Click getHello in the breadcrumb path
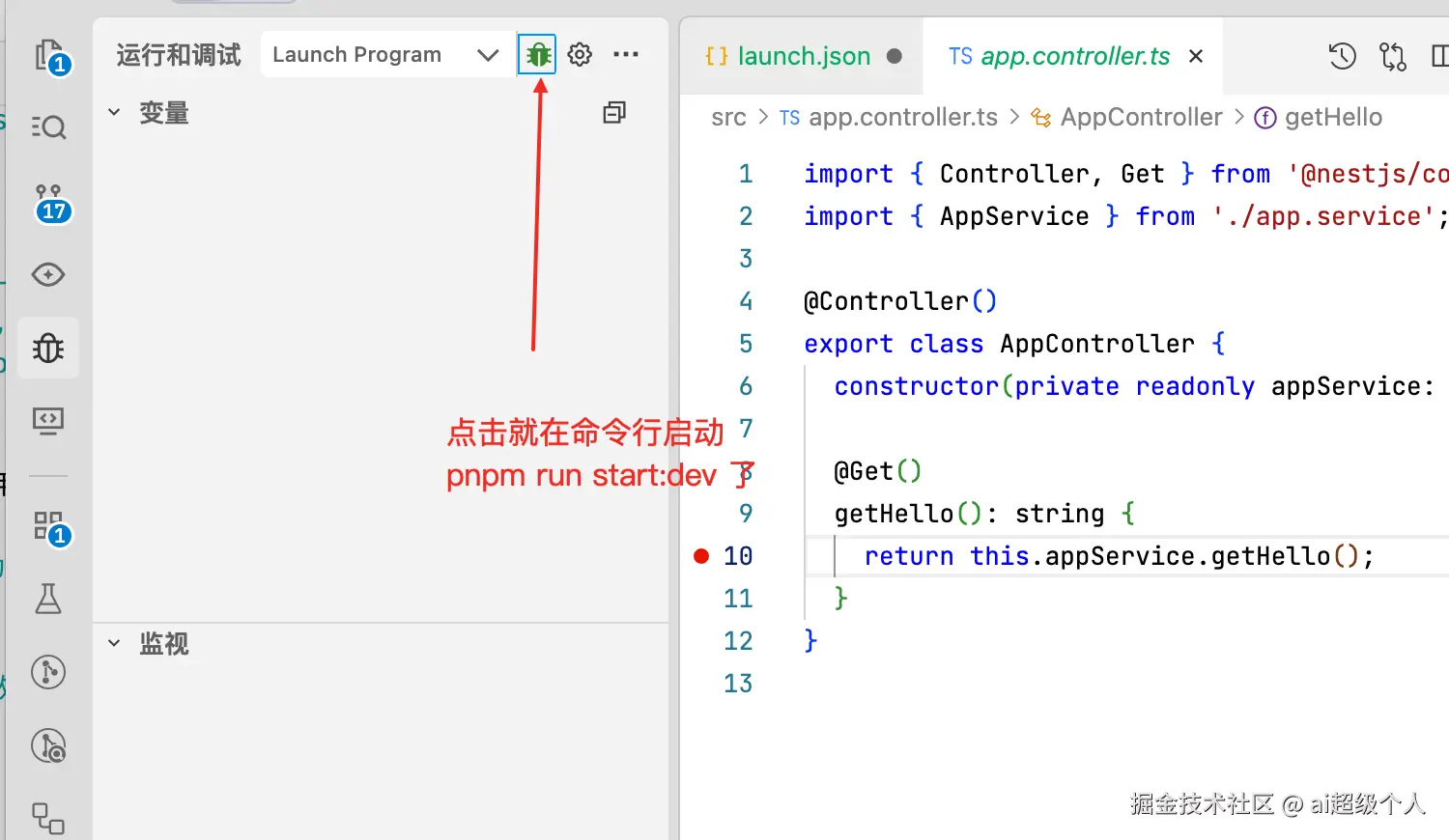The image size is (1449, 840). [1332, 118]
